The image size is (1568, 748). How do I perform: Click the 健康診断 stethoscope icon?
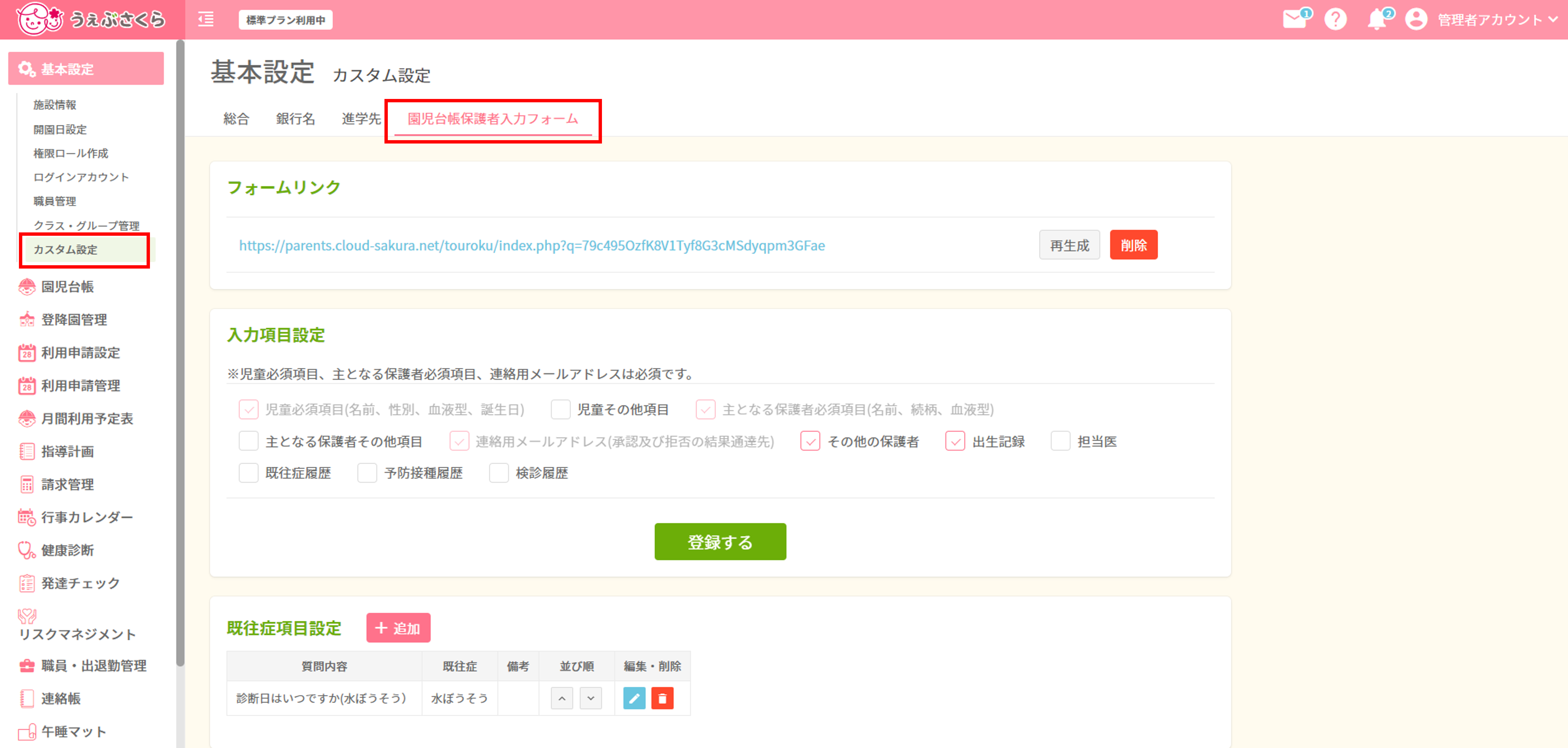click(27, 550)
